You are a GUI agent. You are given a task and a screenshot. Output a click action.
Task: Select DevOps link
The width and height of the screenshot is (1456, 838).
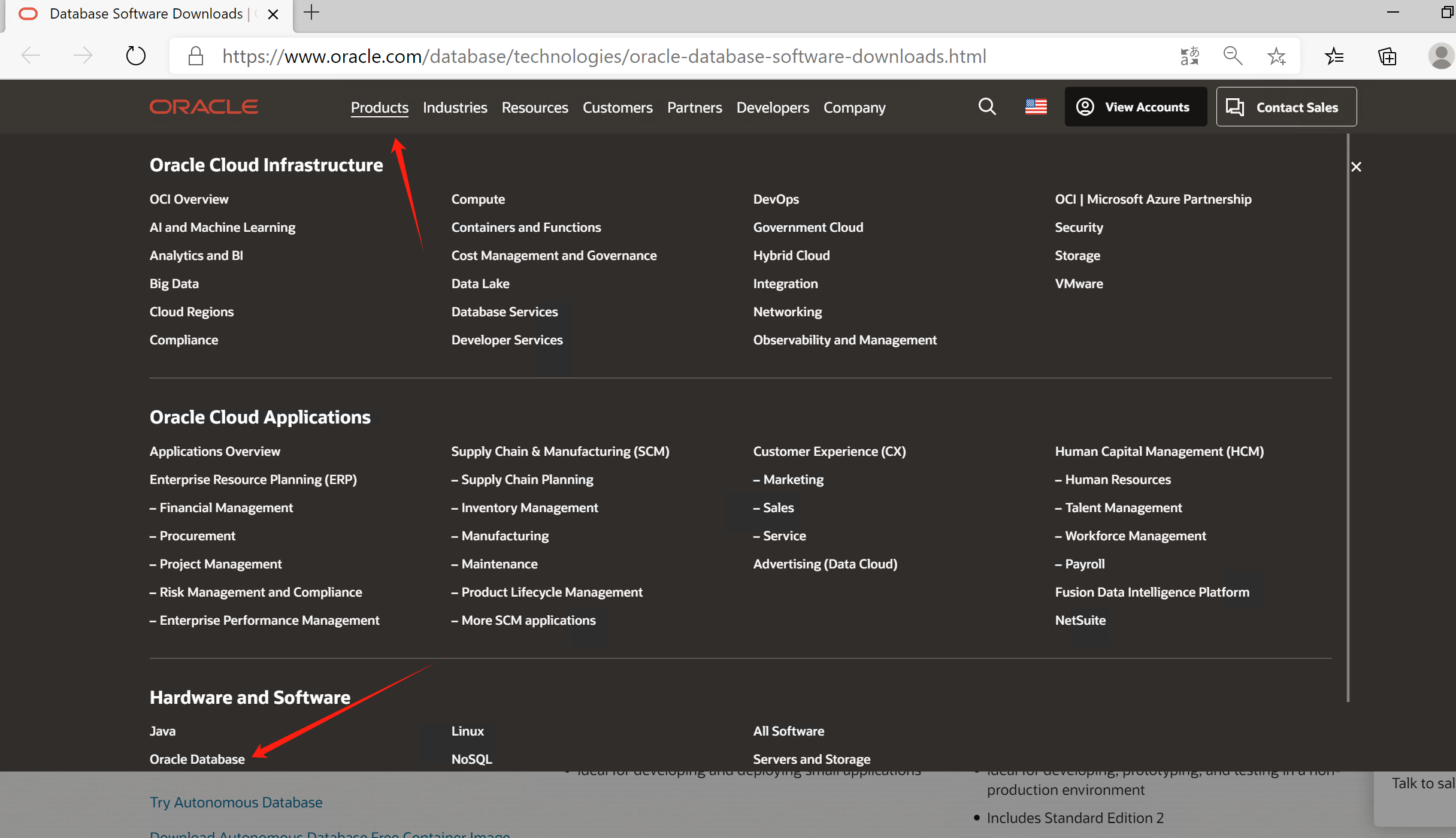pos(776,199)
